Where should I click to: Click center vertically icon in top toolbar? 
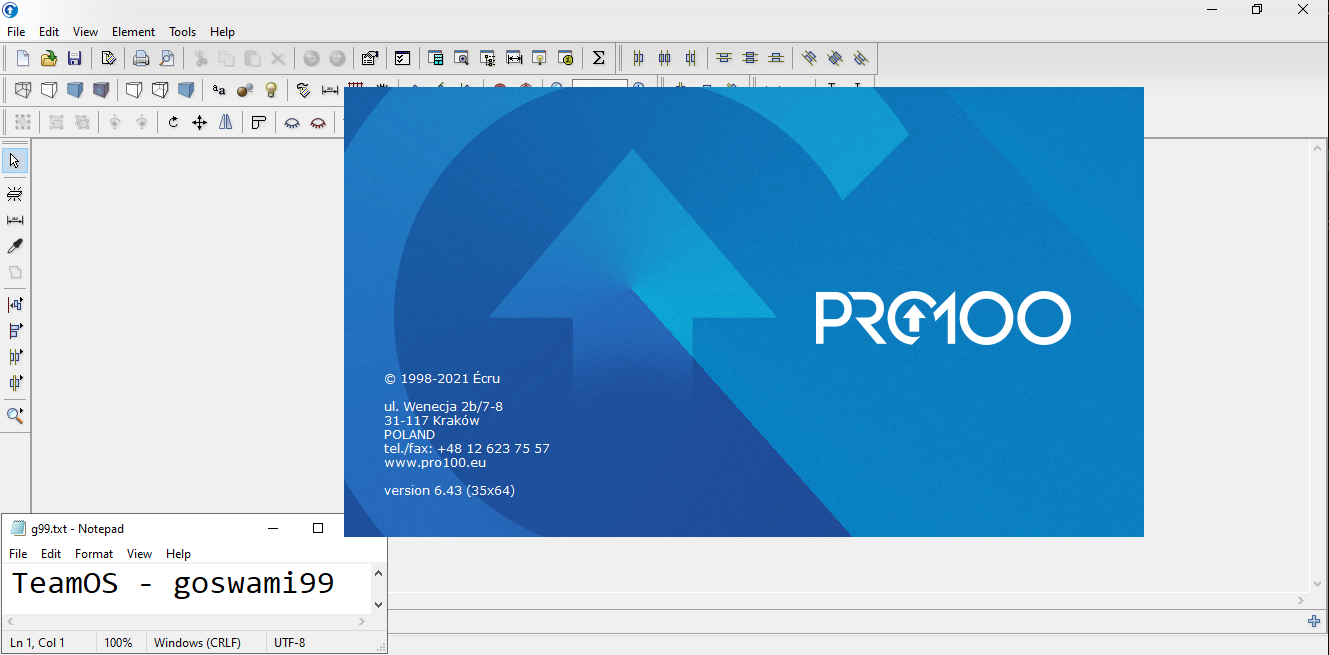pos(750,58)
